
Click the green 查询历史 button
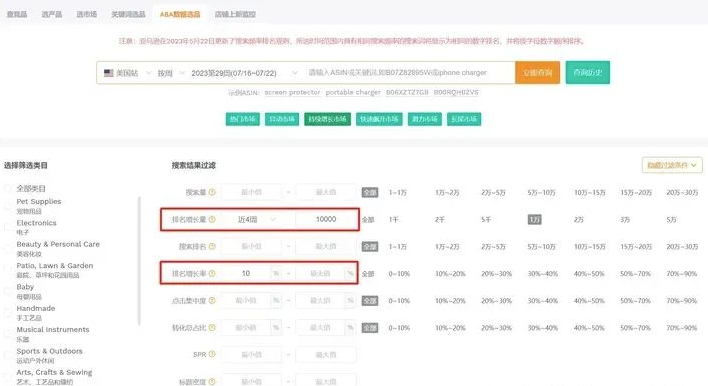[587, 73]
